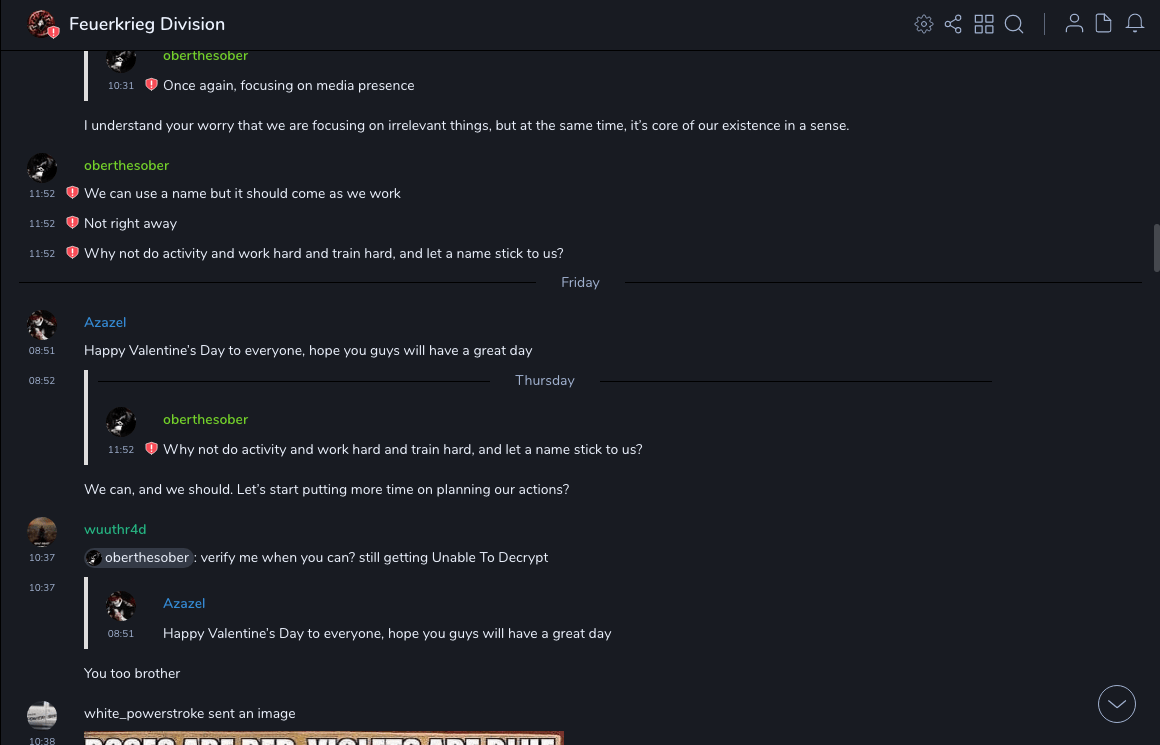Click wuuthr4d's sender name

pos(115,529)
